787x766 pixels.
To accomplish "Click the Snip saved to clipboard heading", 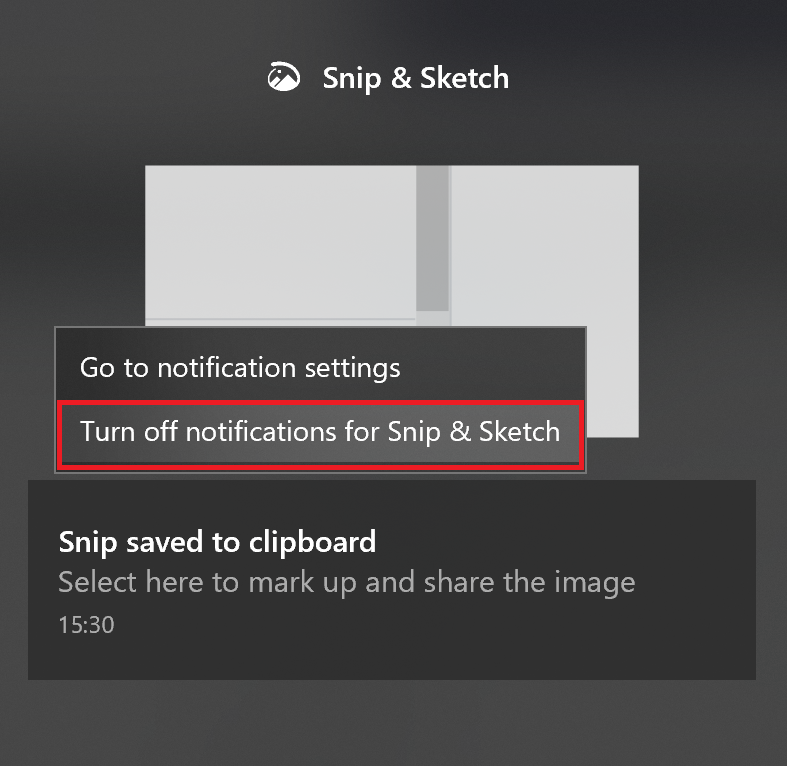I will point(217,542).
